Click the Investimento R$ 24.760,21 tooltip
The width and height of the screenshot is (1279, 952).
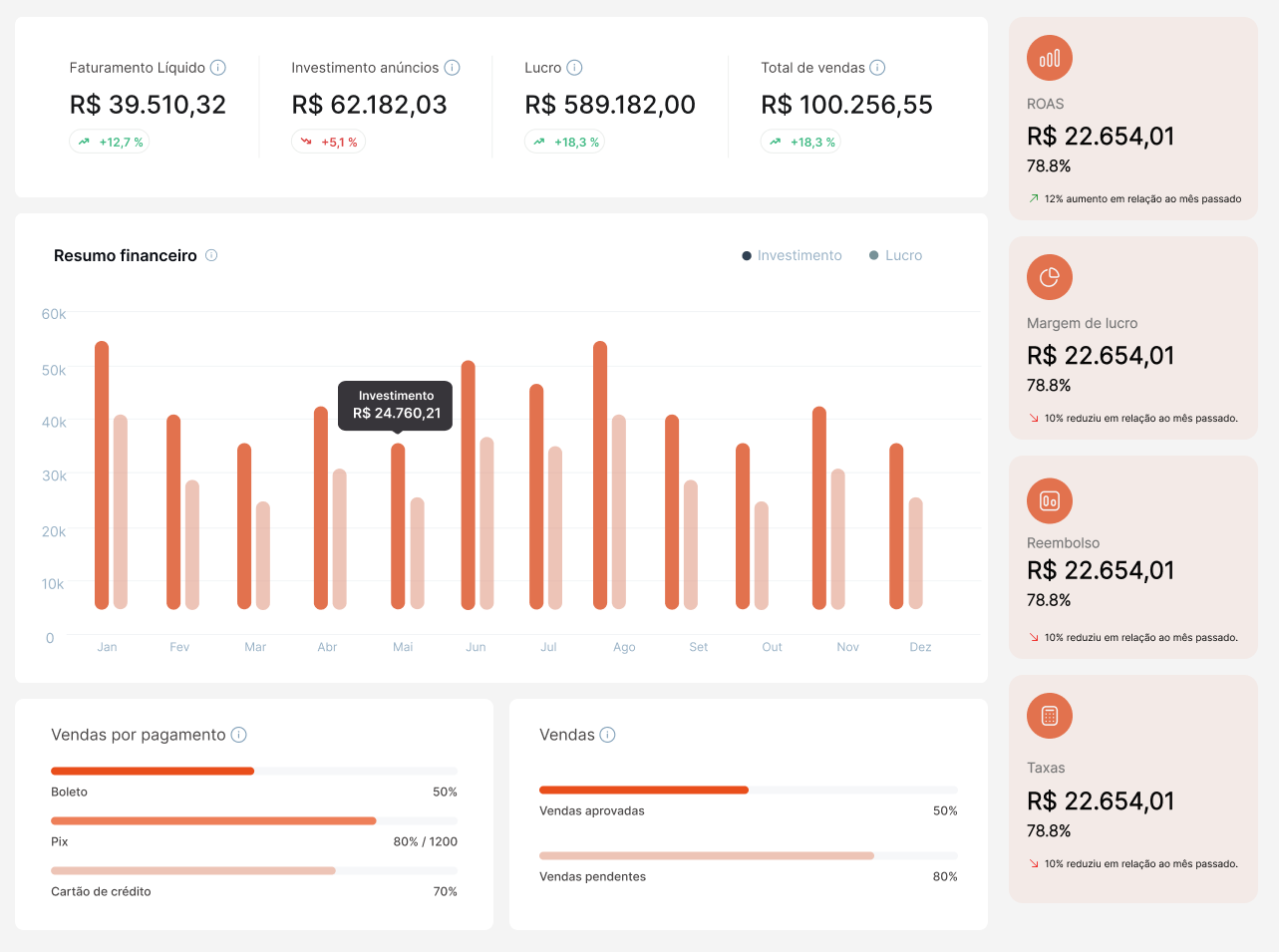pyautogui.click(x=396, y=406)
